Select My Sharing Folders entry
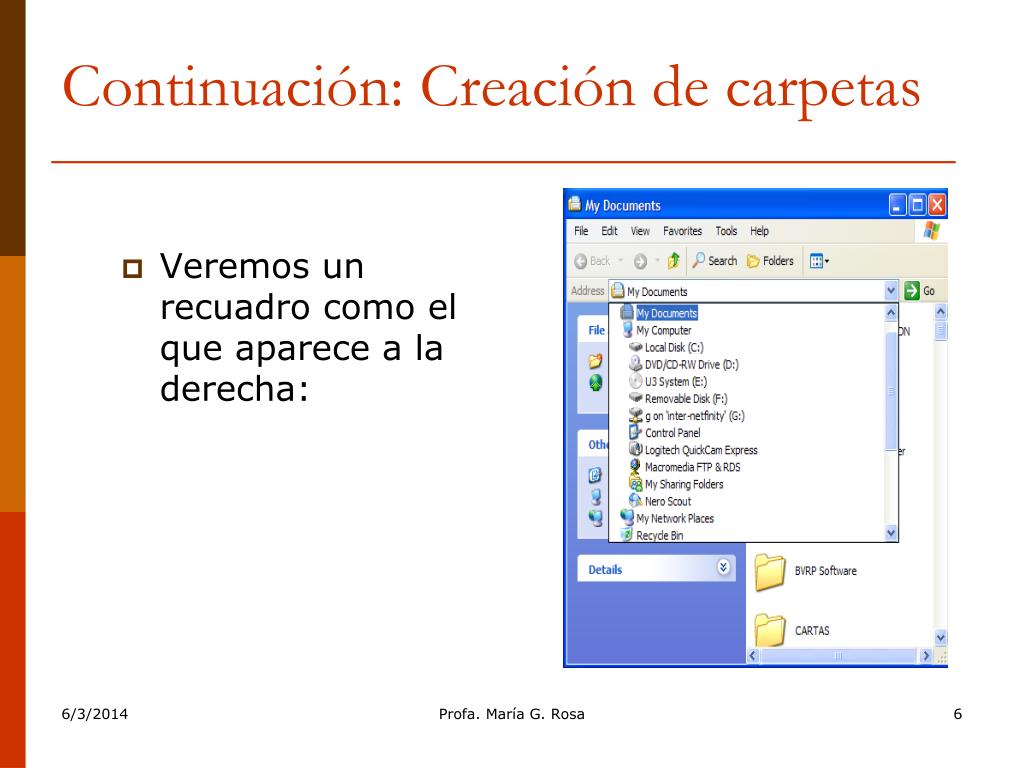Image resolution: width=1024 pixels, height=768 pixels. (x=684, y=484)
